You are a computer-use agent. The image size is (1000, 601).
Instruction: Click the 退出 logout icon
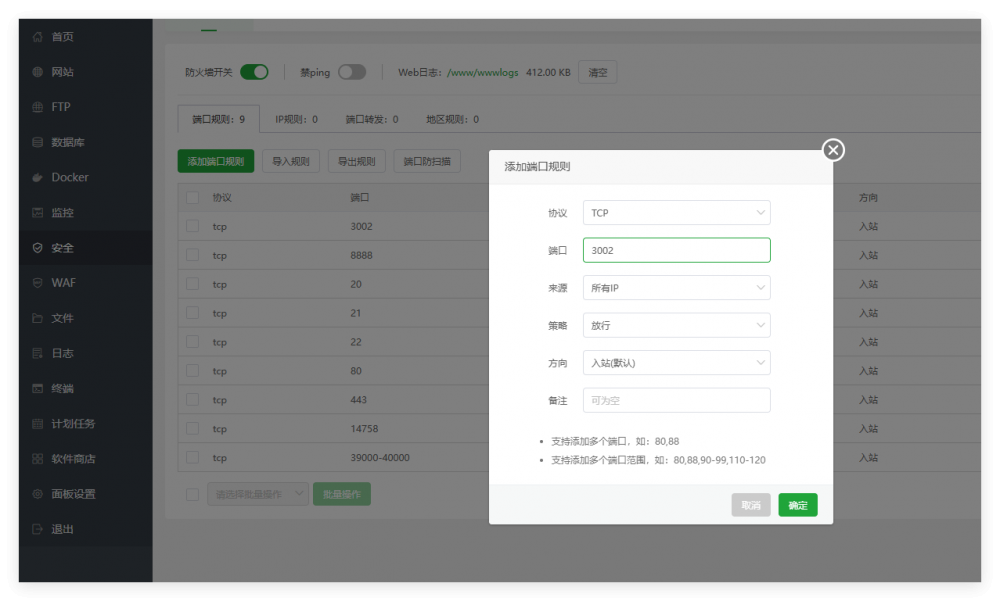[x=37, y=529]
